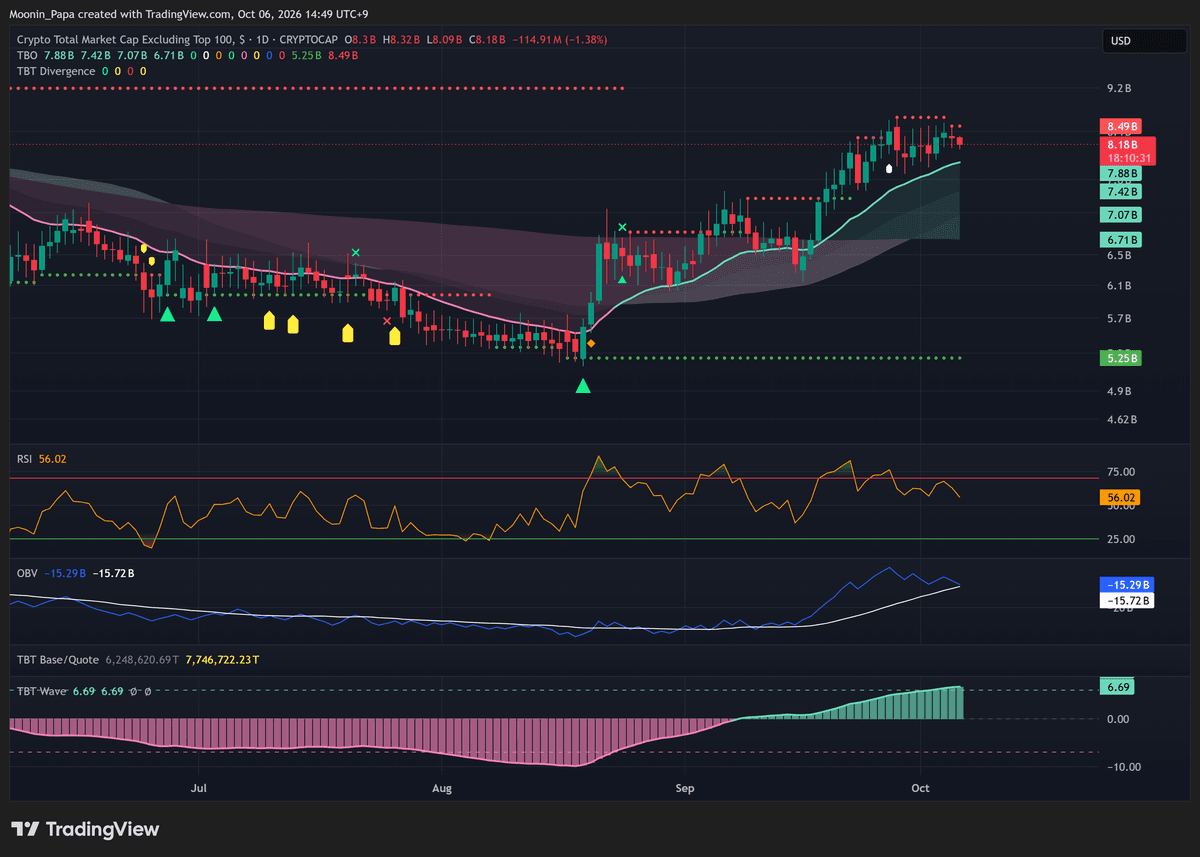Click the 75.00 level on the RSI axis
Image resolution: width=1200 pixels, height=857 pixels.
coord(1121,472)
